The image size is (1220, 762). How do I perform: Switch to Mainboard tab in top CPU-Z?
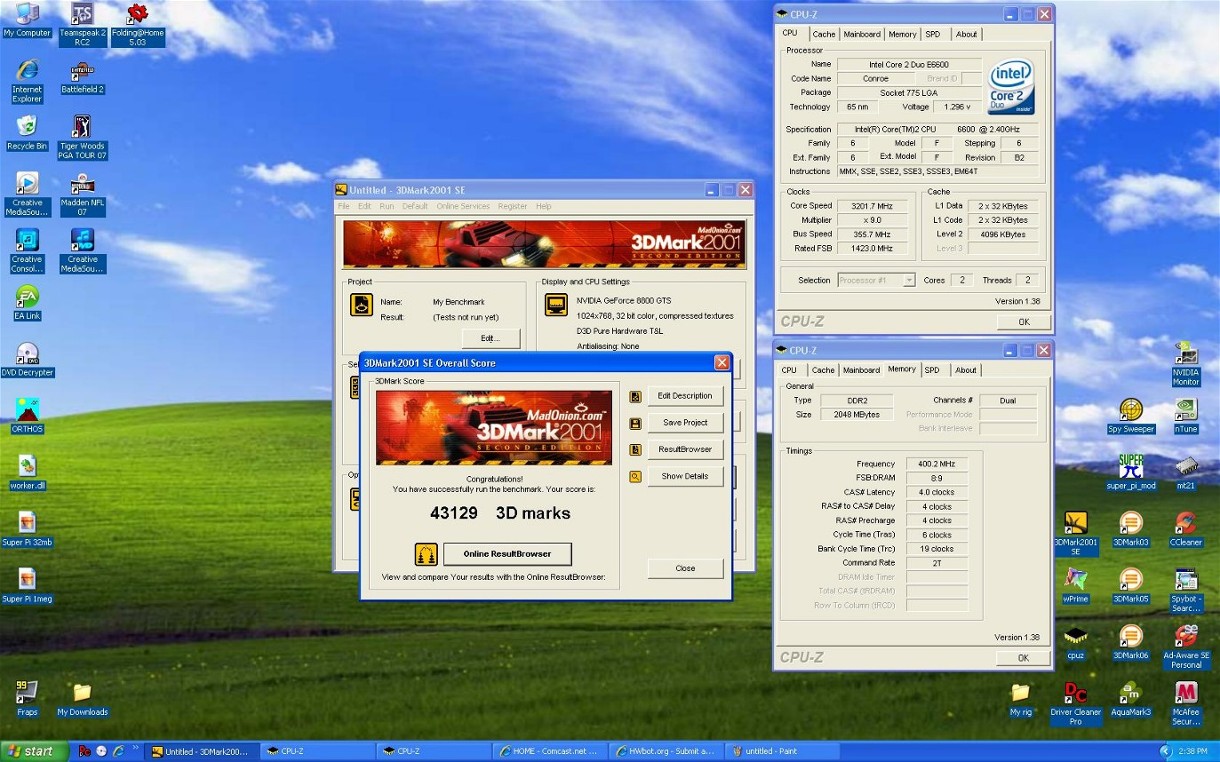[862, 34]
